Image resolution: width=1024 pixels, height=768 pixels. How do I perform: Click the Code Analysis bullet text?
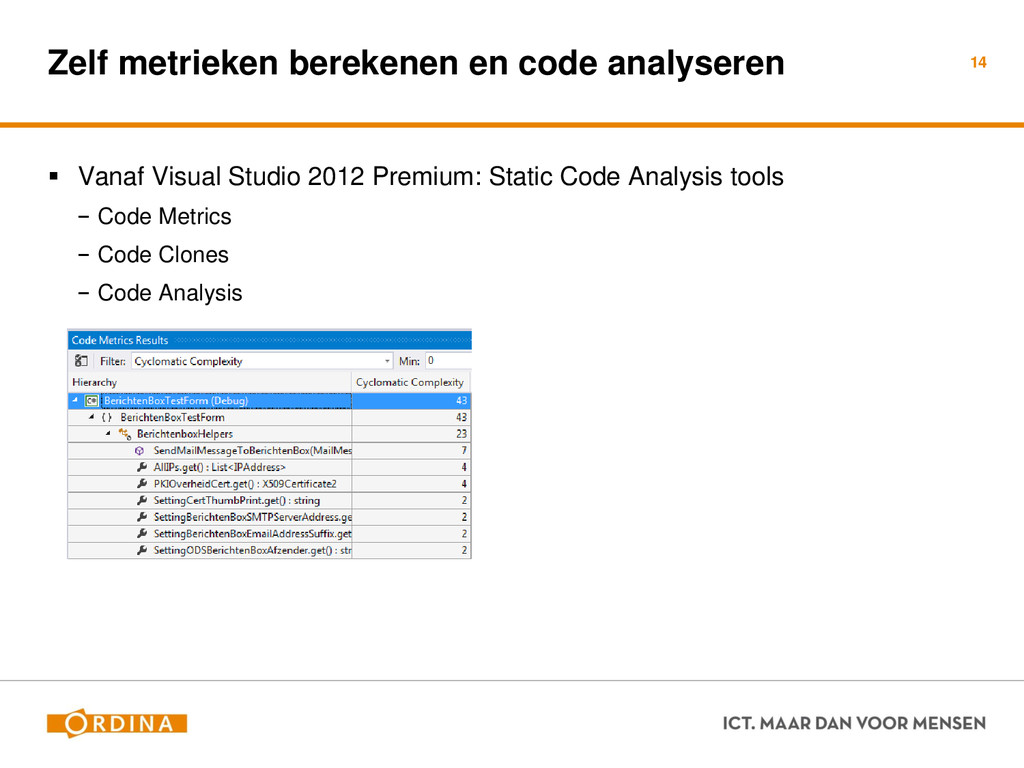click(x=170, y=293)
